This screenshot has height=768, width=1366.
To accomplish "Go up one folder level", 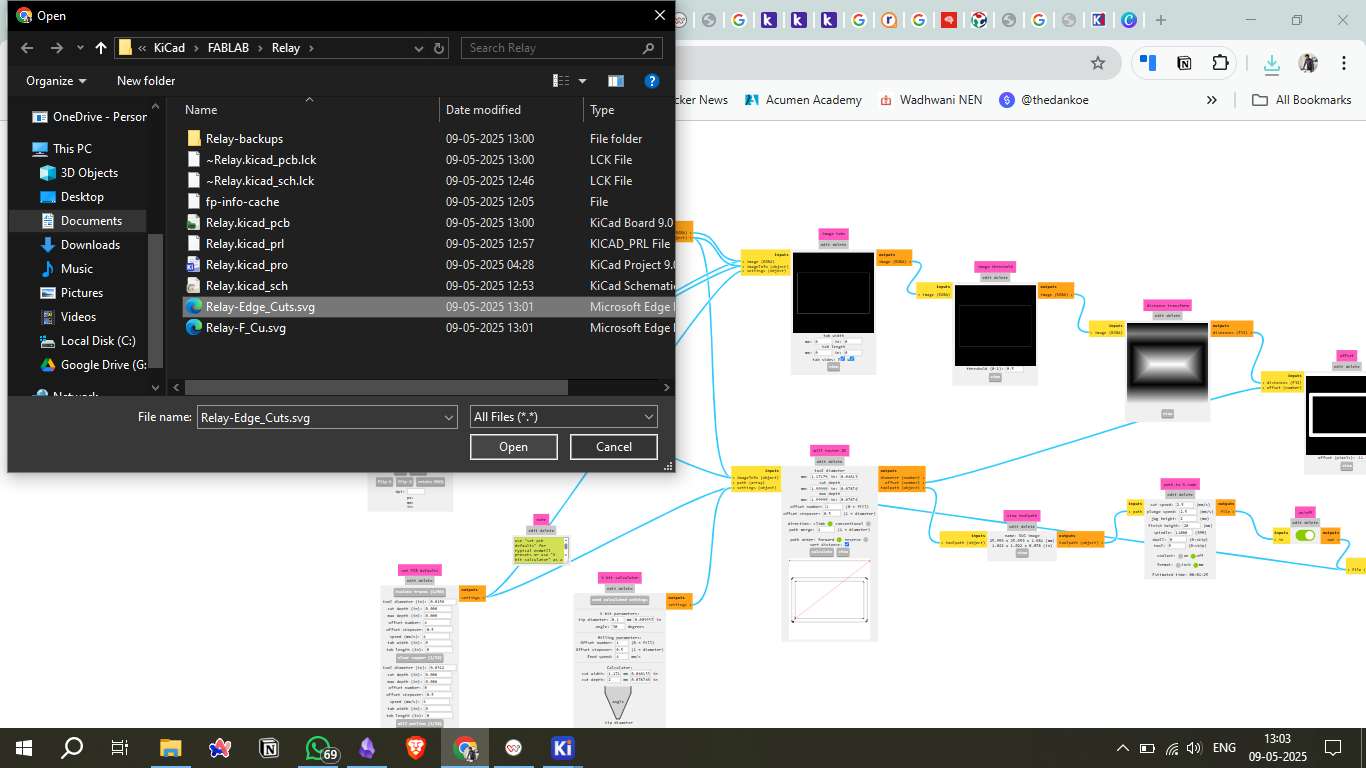I will tap(101, 48).
